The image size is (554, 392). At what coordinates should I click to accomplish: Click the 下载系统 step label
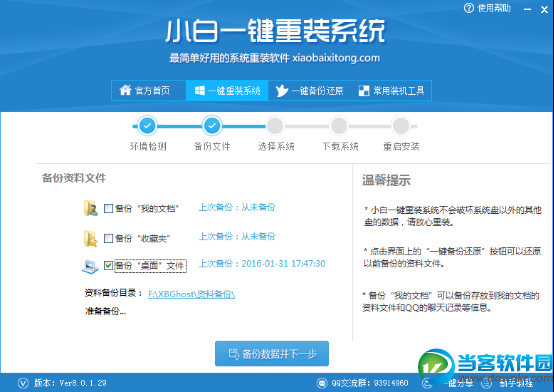click(x=340, y=146)
